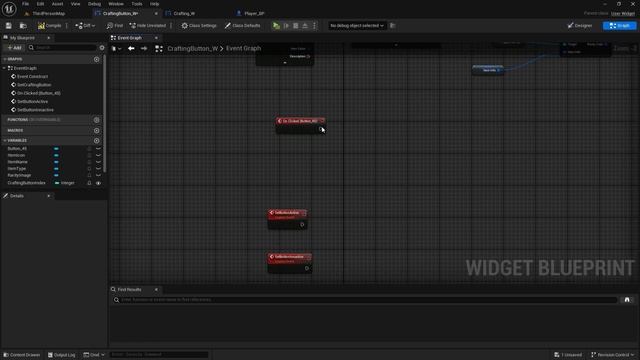Click ItemName variable type color pill
The width and height of the screenshot is (640, 360).
pyautogui.click(x=56, y=162)
